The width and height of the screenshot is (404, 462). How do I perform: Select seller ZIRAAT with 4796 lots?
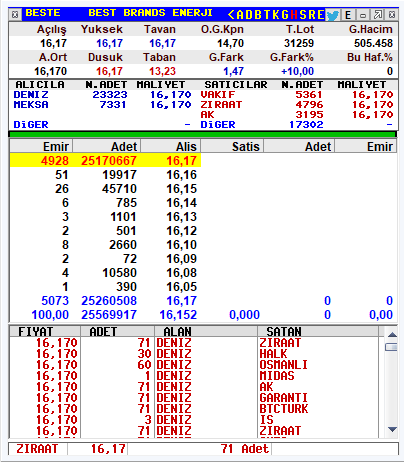(x=297, y=105)
